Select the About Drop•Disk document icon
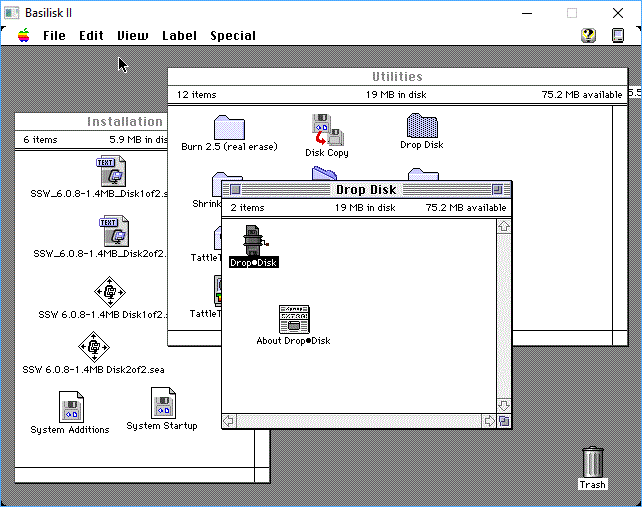642x507 pixels. point(294,319)
